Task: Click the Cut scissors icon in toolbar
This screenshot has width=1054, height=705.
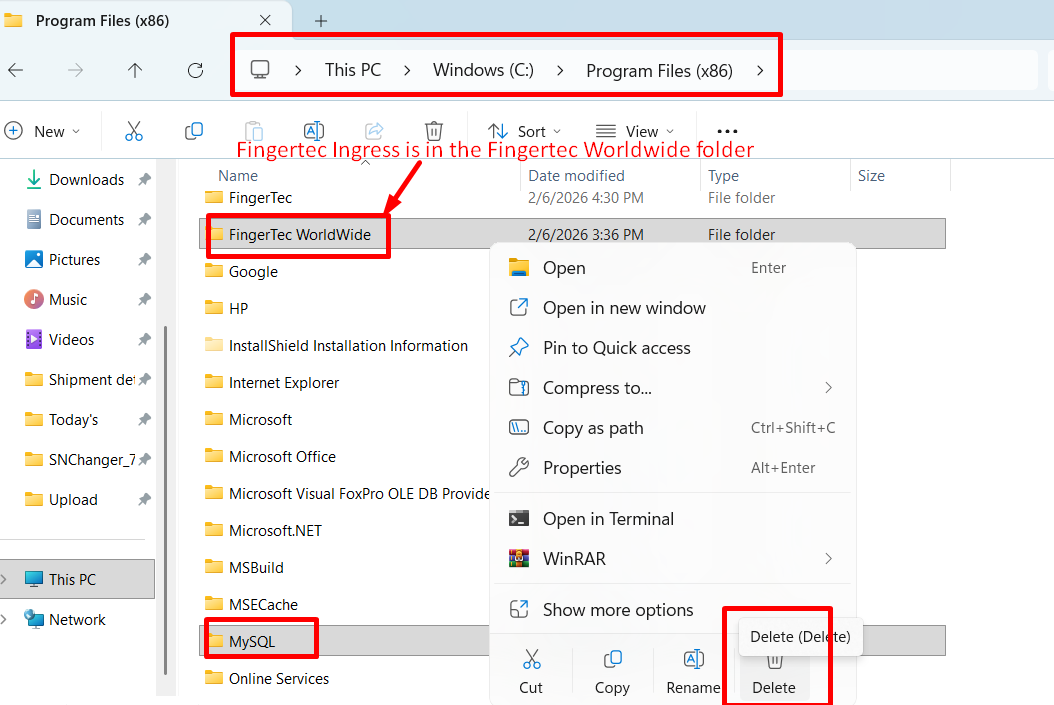Action: (134, 131)
